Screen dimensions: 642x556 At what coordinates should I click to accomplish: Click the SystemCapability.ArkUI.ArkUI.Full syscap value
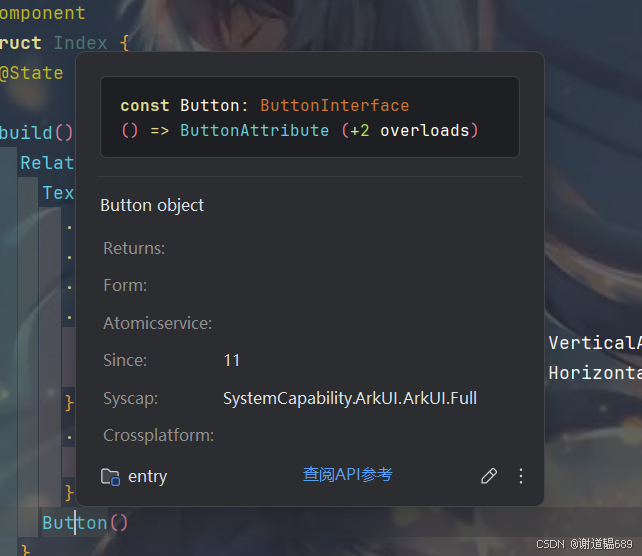(x=349, y=398)
